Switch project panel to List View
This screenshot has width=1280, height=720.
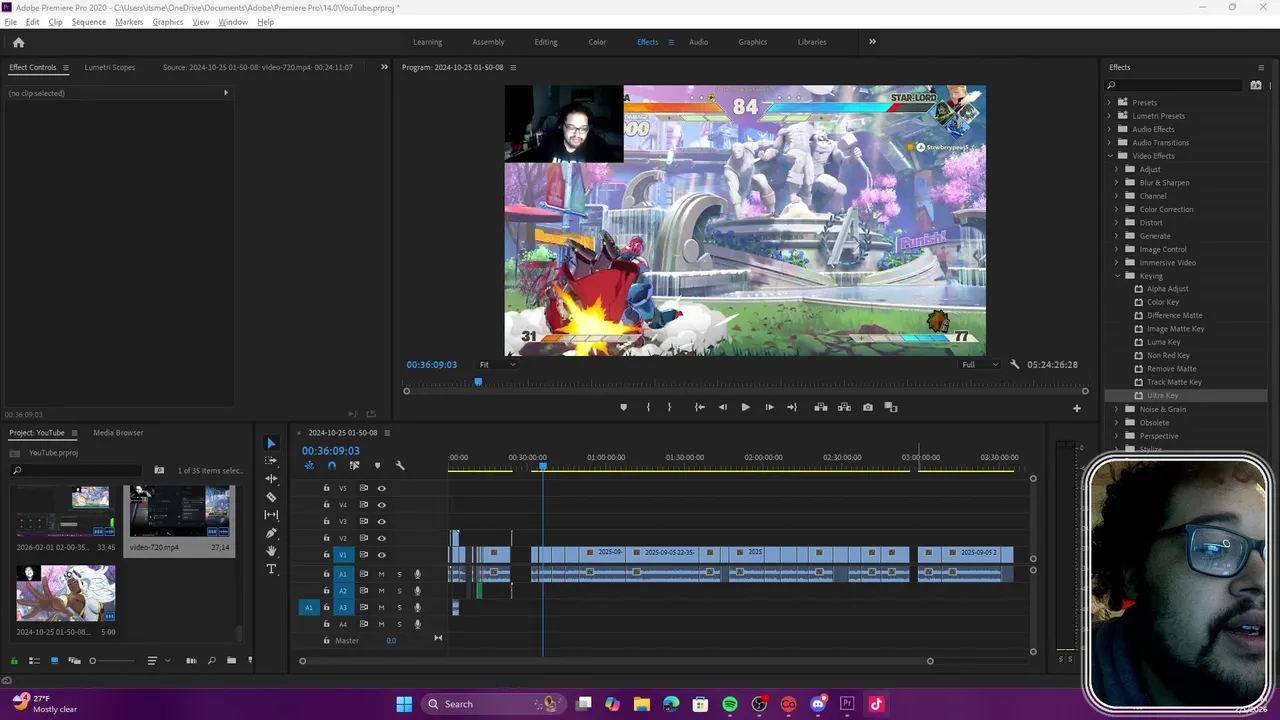tap(34, 660)
